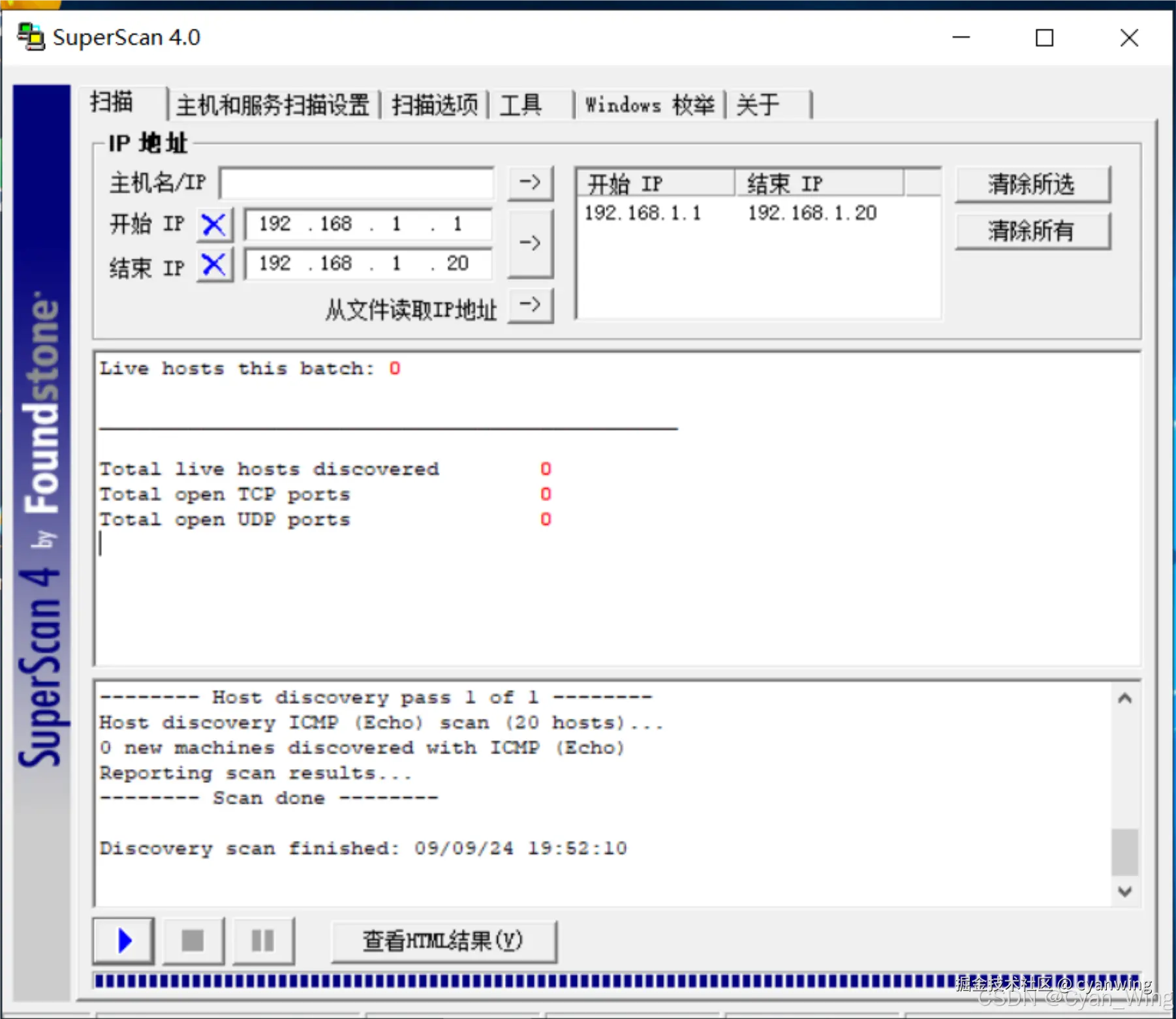Click the 清除所有 button
The height and width of the screenshot is (1019, 1176).
[1032, 231]
